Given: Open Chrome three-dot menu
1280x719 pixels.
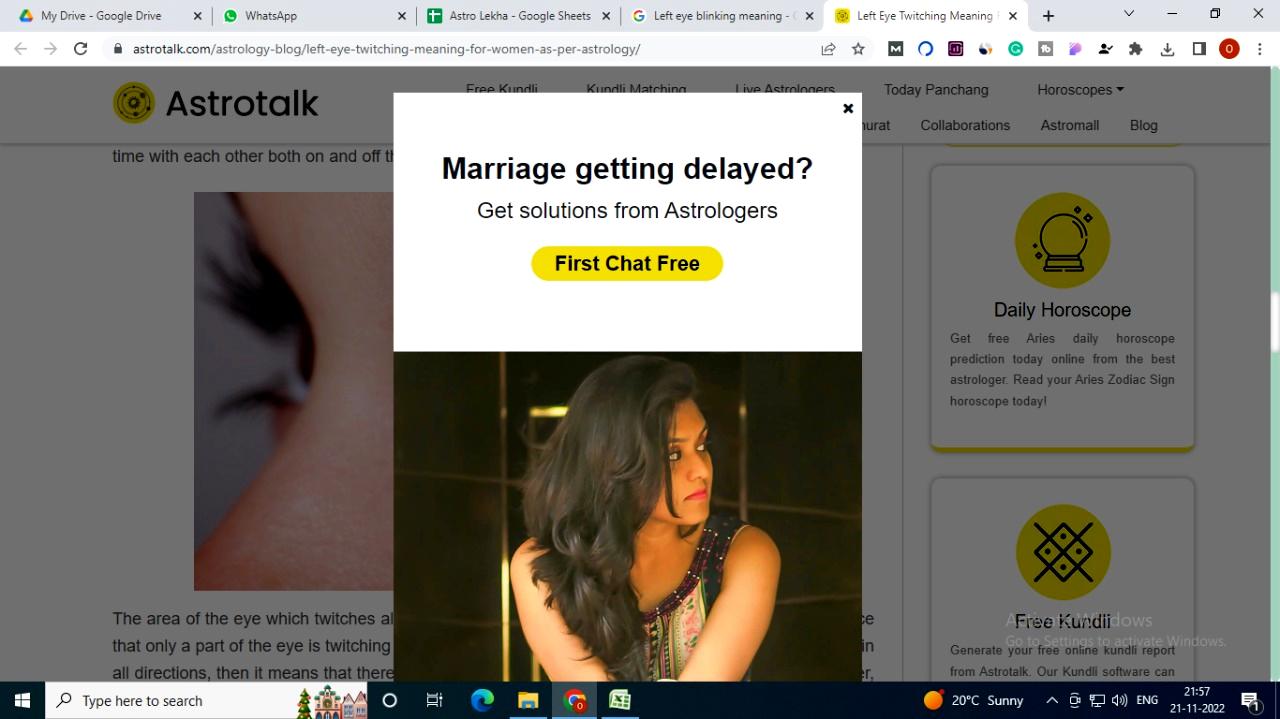Looking at the screenshot, I should [x=1260, y=49].
